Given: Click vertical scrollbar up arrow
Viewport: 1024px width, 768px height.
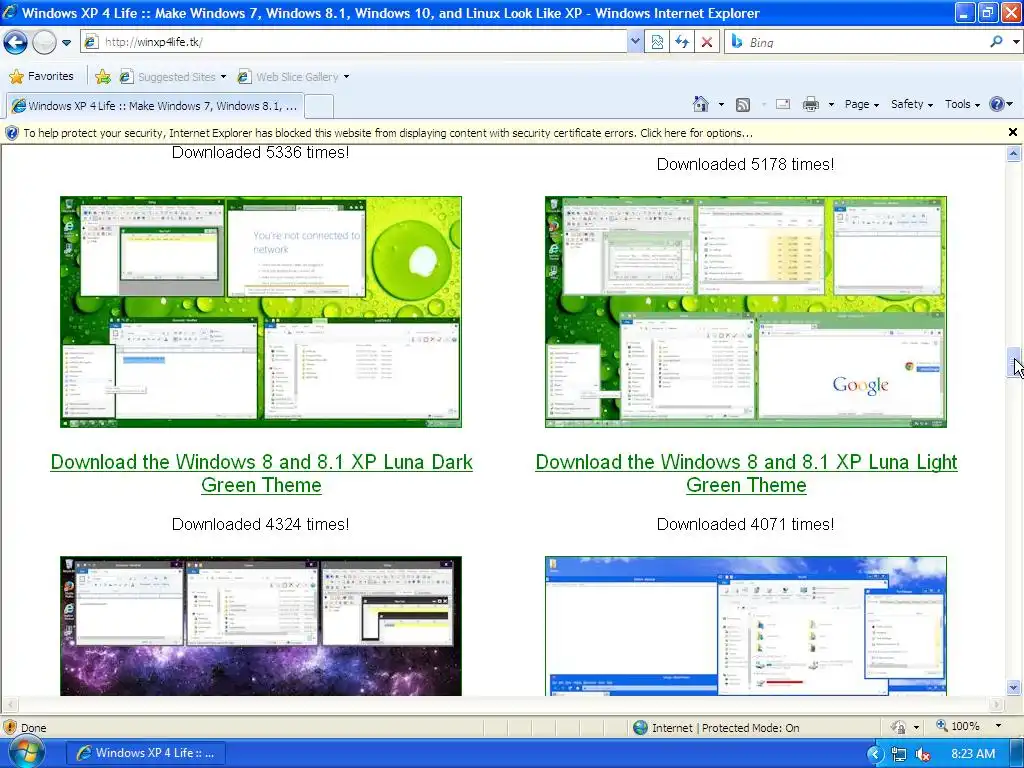Looking at the screenshot, I should pyautogui.click(x=1014, y=154).
